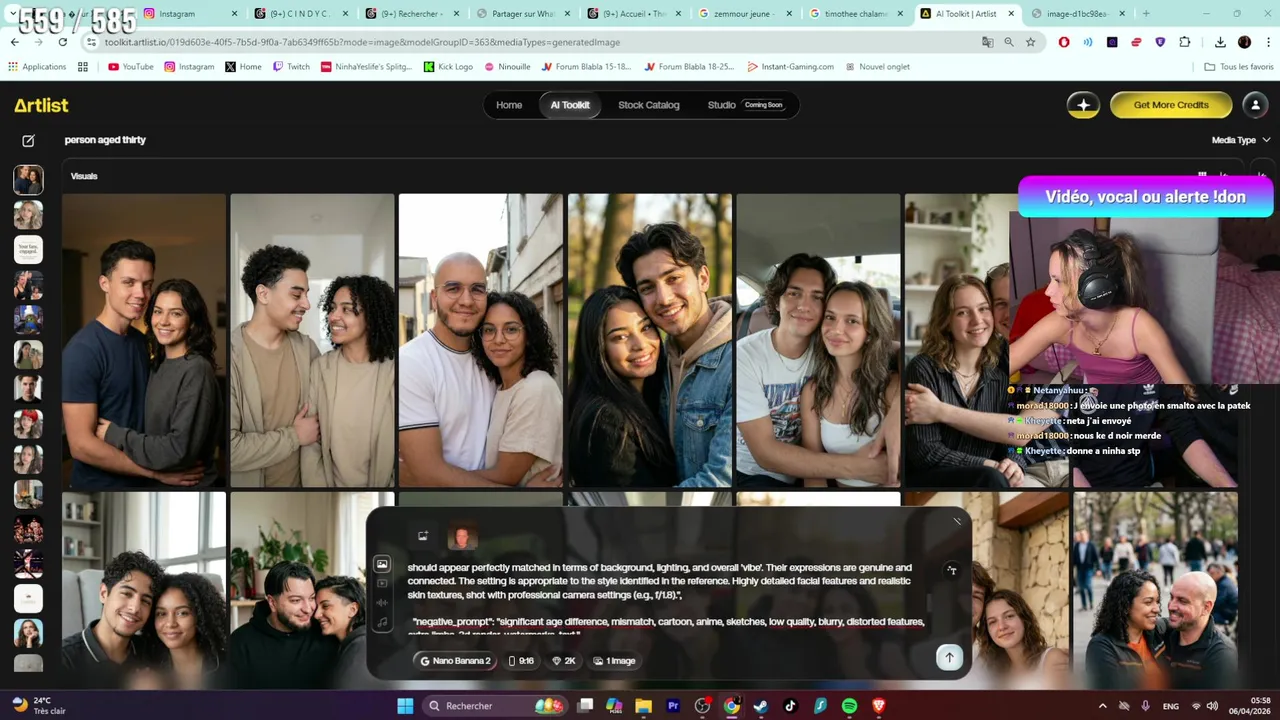This screenshot has width=1280, height=720.
Task: Click the zoom magnifier icon in address bar
Action: 1009,42
